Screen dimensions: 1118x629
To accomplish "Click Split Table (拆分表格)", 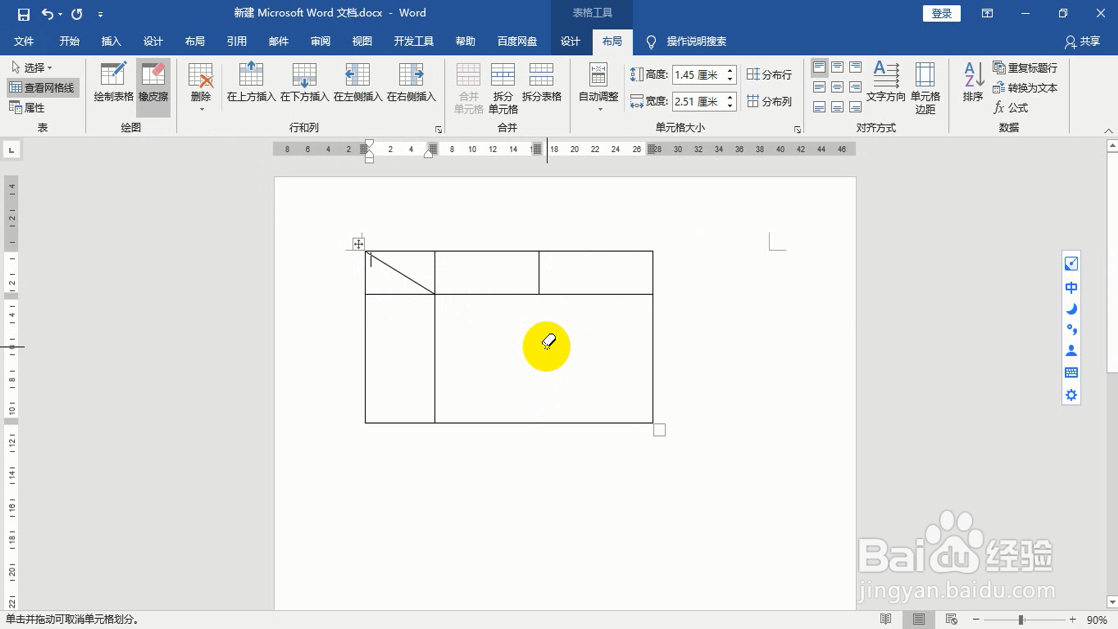I will coord(542,83).
